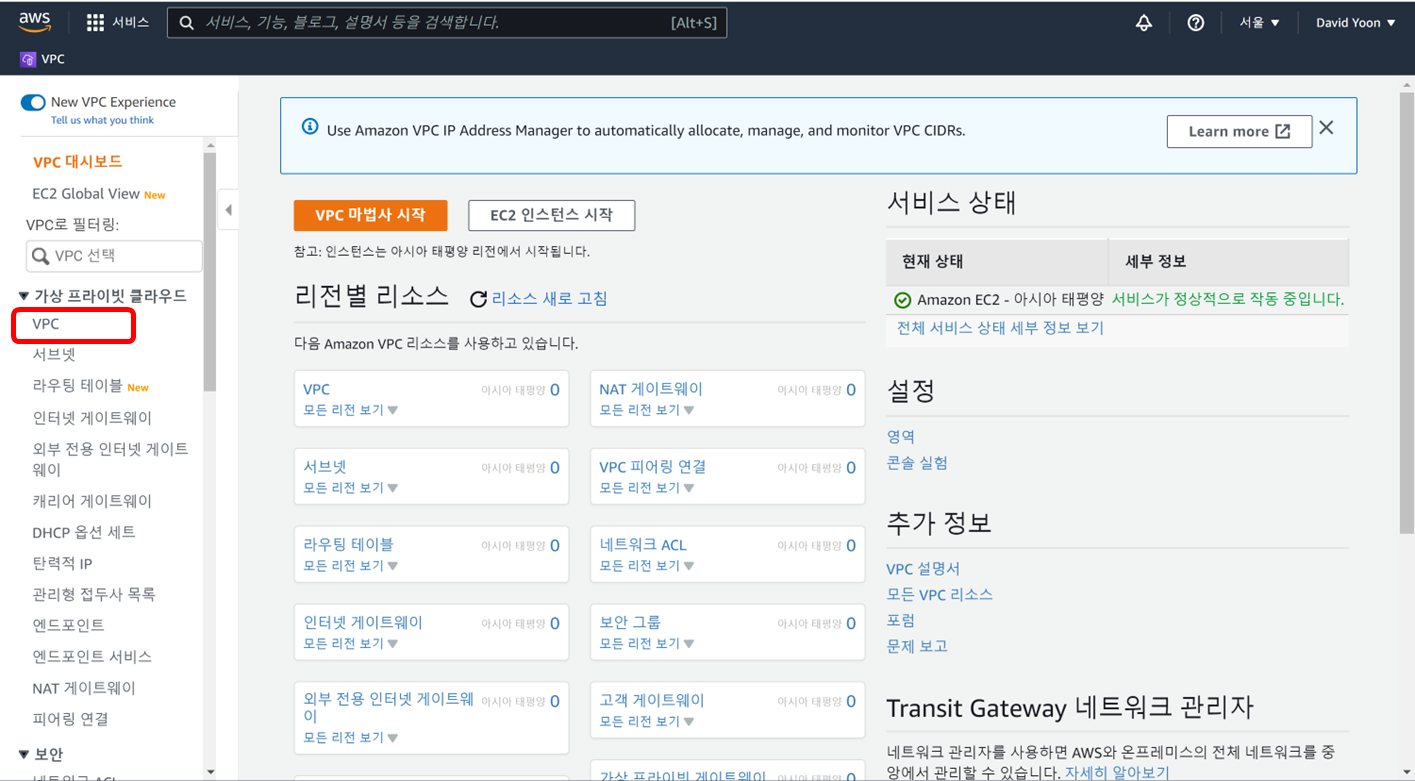Click the VPC breadcrumb label in header
The width and height of the screenshot is (1415, 781).
[x=53, y=60]
